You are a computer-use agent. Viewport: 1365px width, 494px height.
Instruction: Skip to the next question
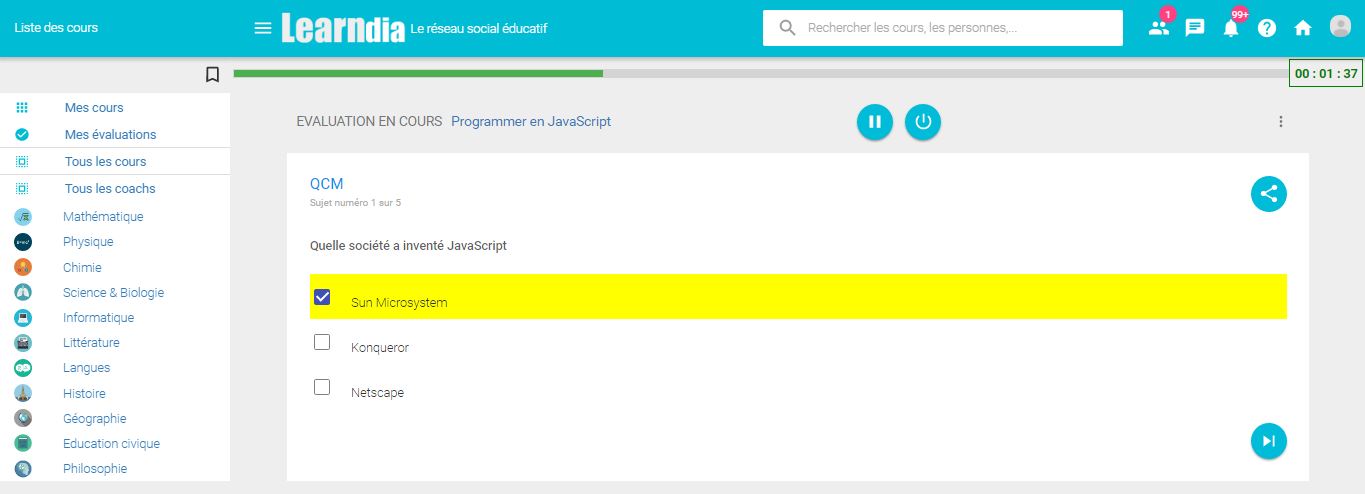pos(1269,441)
